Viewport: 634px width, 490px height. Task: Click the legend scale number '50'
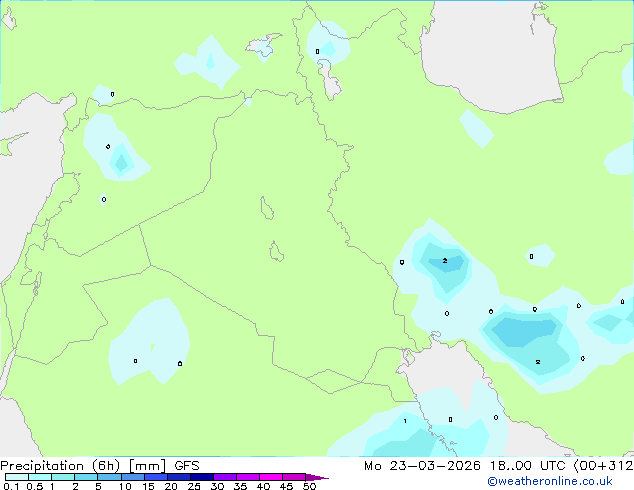pos(309,486)
